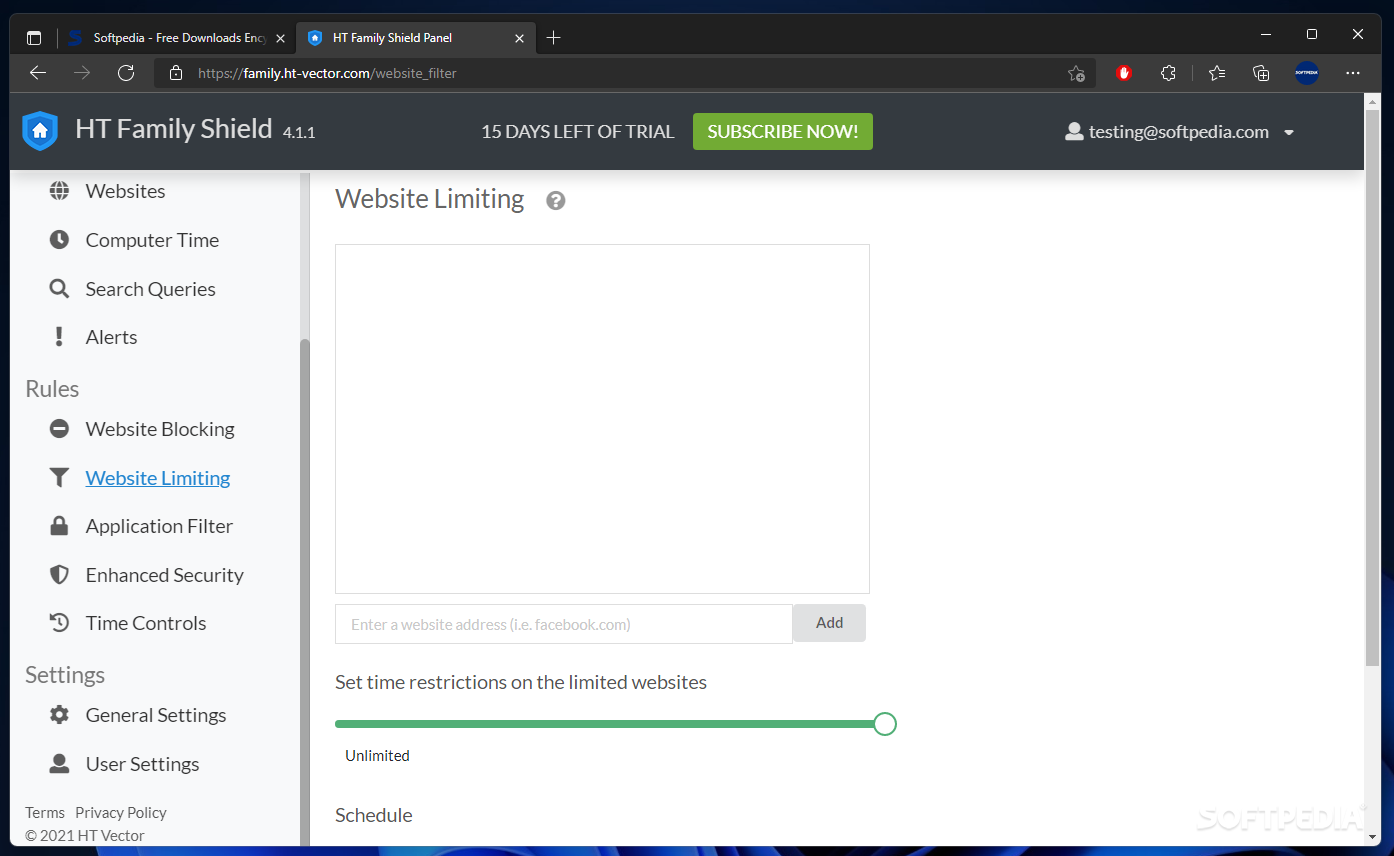
Task: Click the Website Blocking minus-circle icon
Action: [x=60, y=429]
